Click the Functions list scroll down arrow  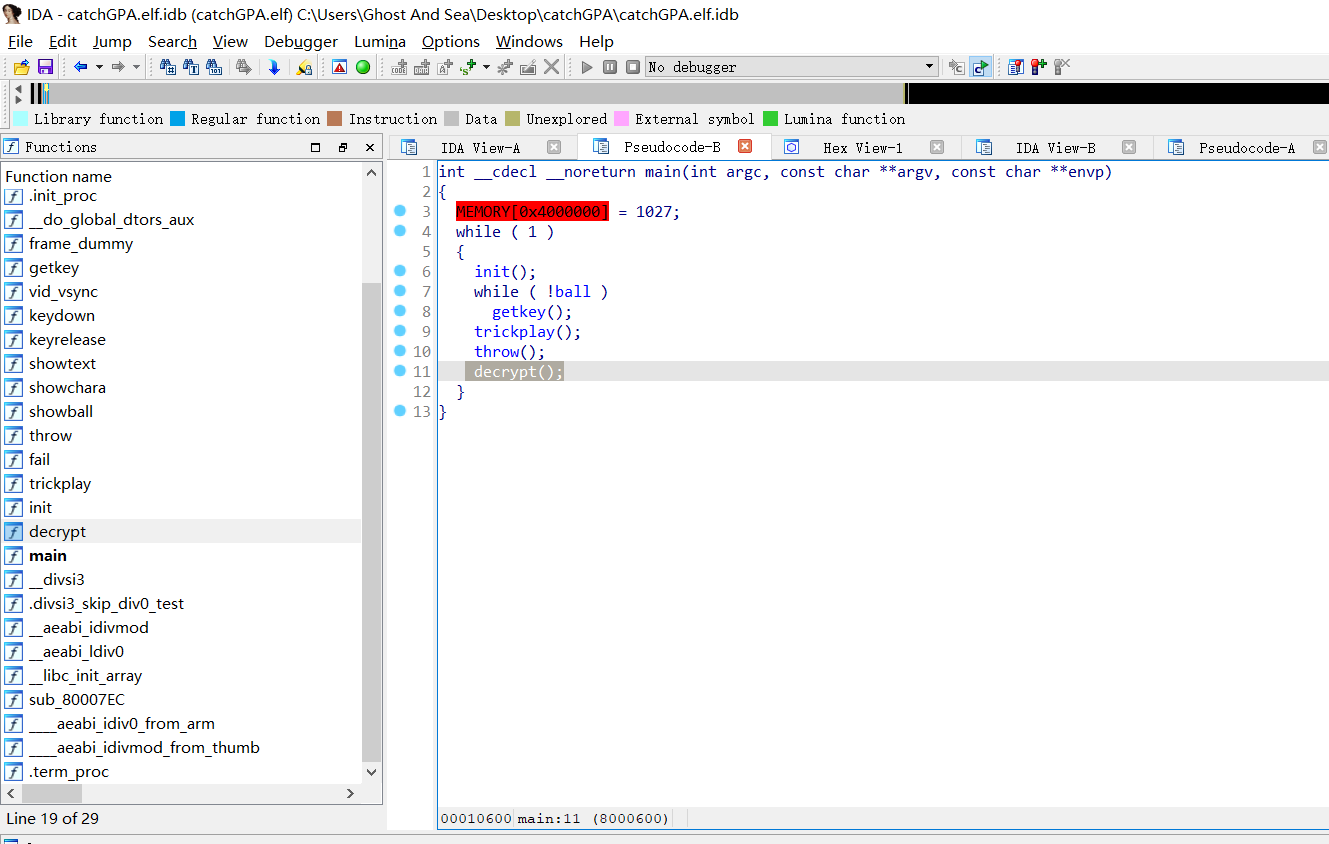372,772
